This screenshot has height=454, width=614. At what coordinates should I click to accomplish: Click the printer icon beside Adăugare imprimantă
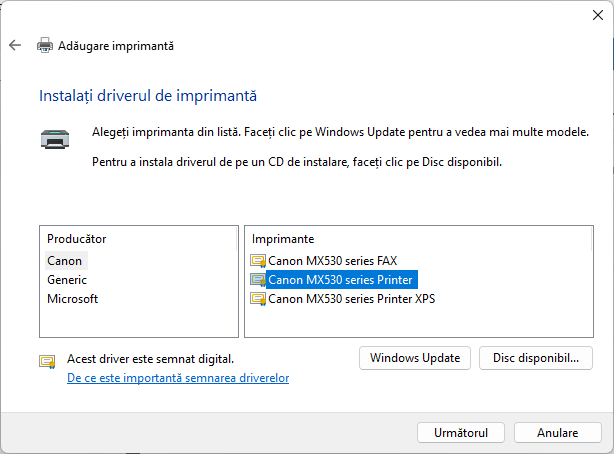[x=45, y=45]
